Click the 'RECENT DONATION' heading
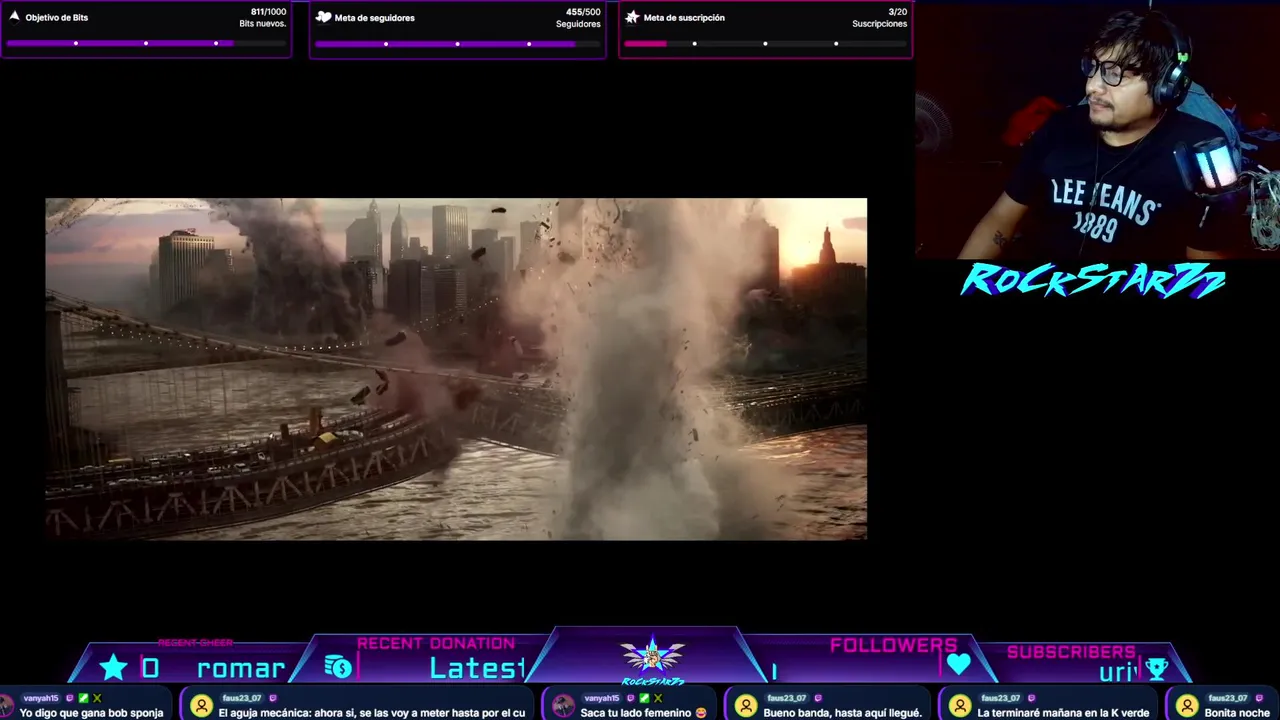The height and width of the screenshot is (720, 1280). (x=436, y=643)
